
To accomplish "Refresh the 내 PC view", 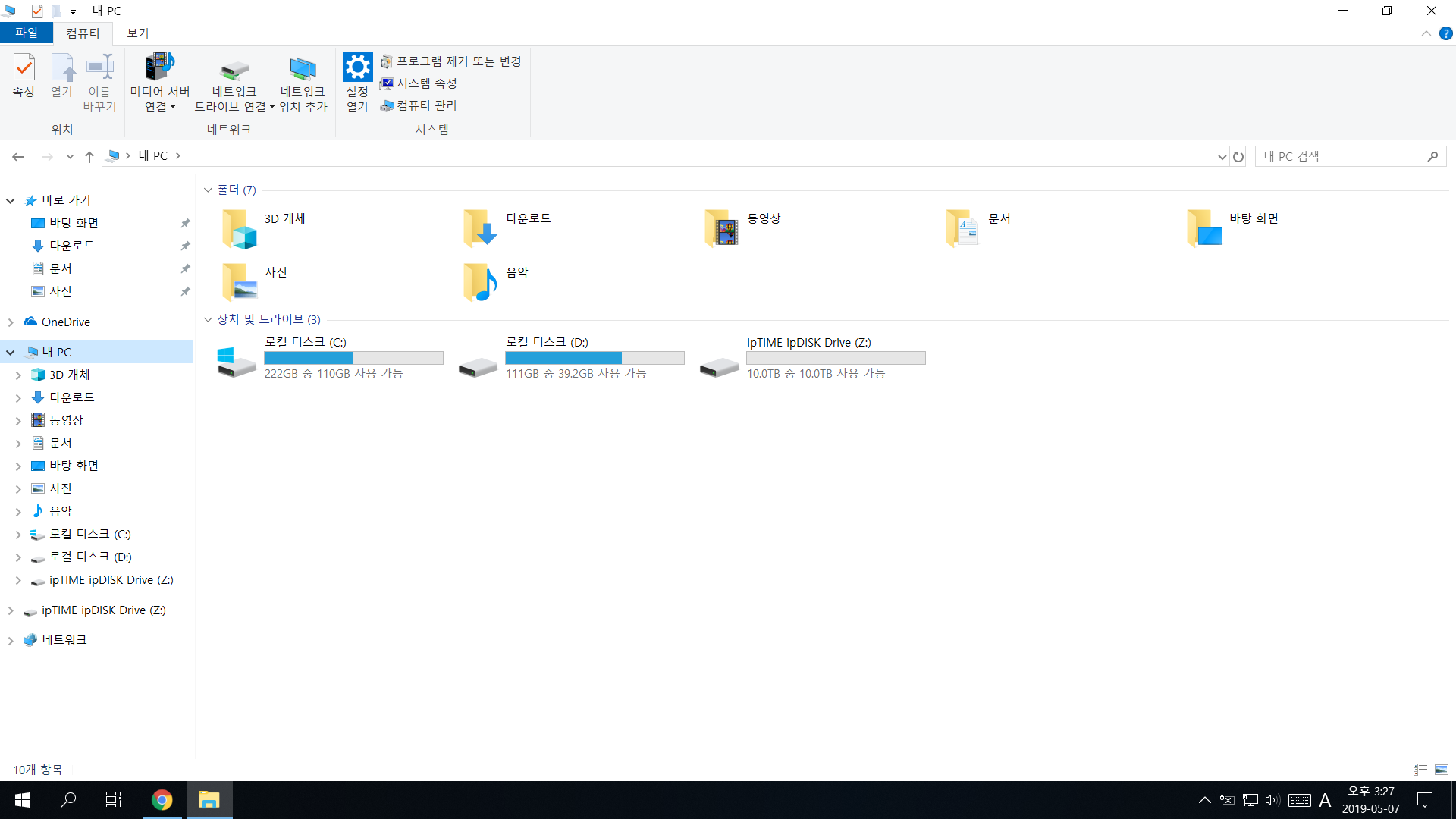I will [x=1238, y=156].
